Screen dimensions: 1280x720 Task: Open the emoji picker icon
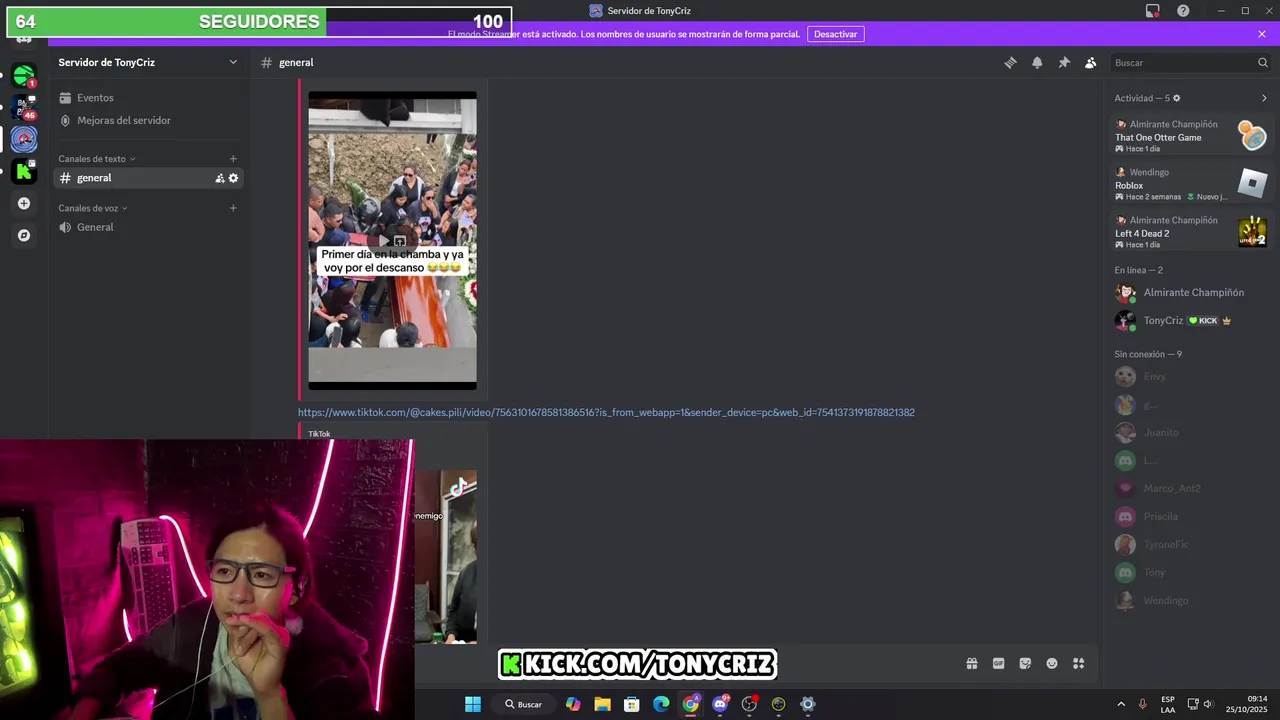click(x=1052, y=663)
